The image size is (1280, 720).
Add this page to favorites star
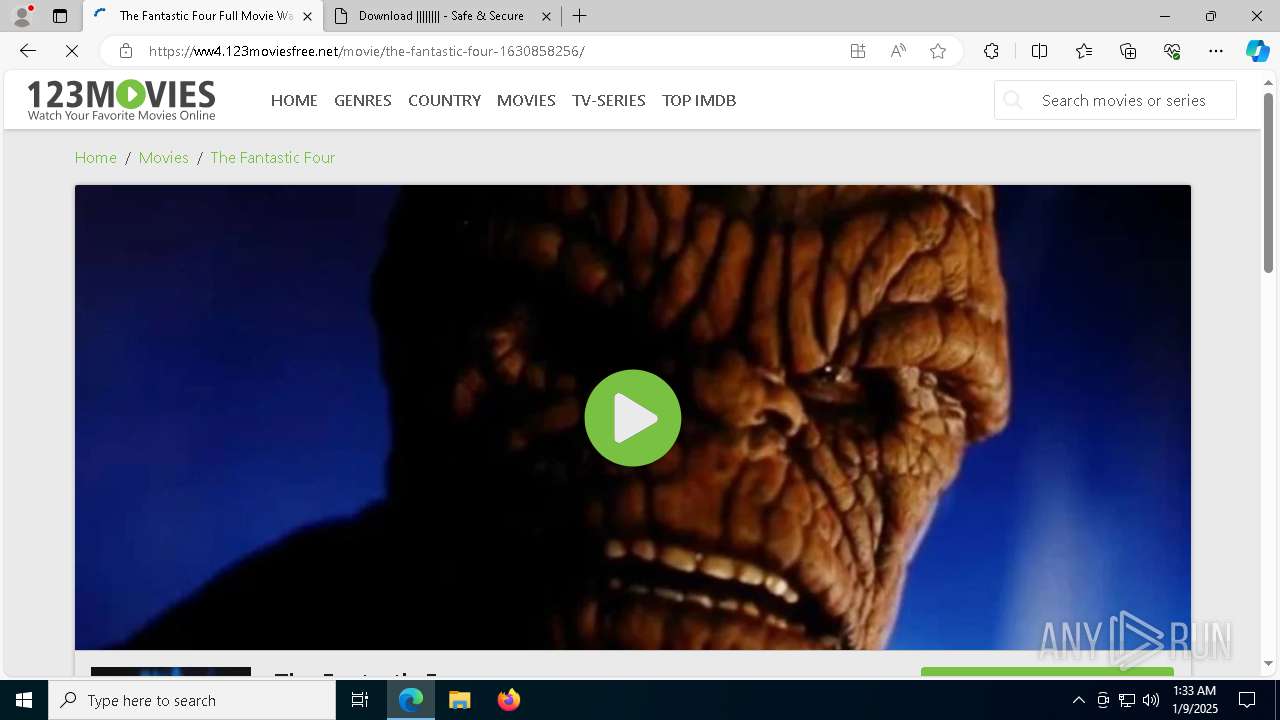938,51
